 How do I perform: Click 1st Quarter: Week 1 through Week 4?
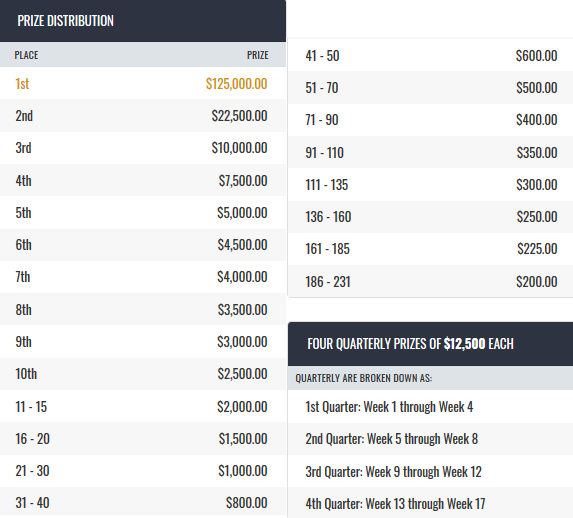(389, 407)
